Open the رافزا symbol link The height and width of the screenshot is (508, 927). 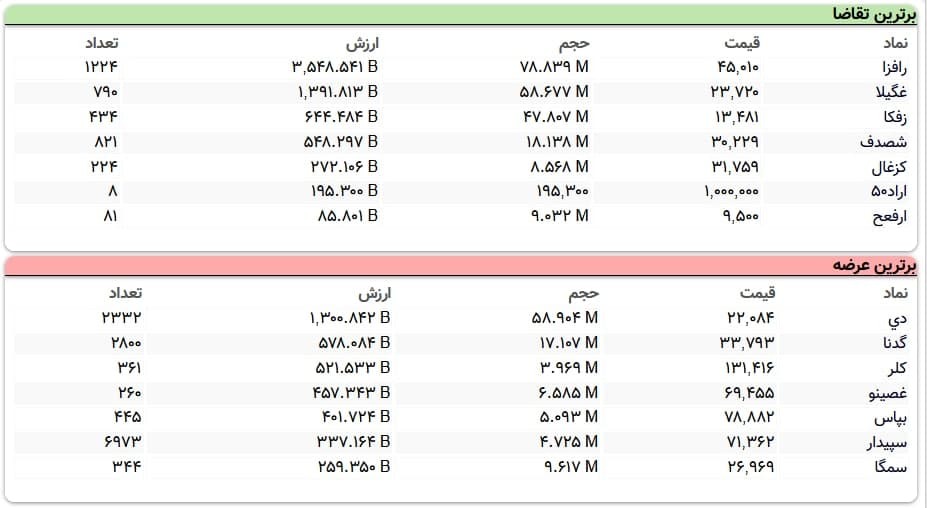click(888, 67)
